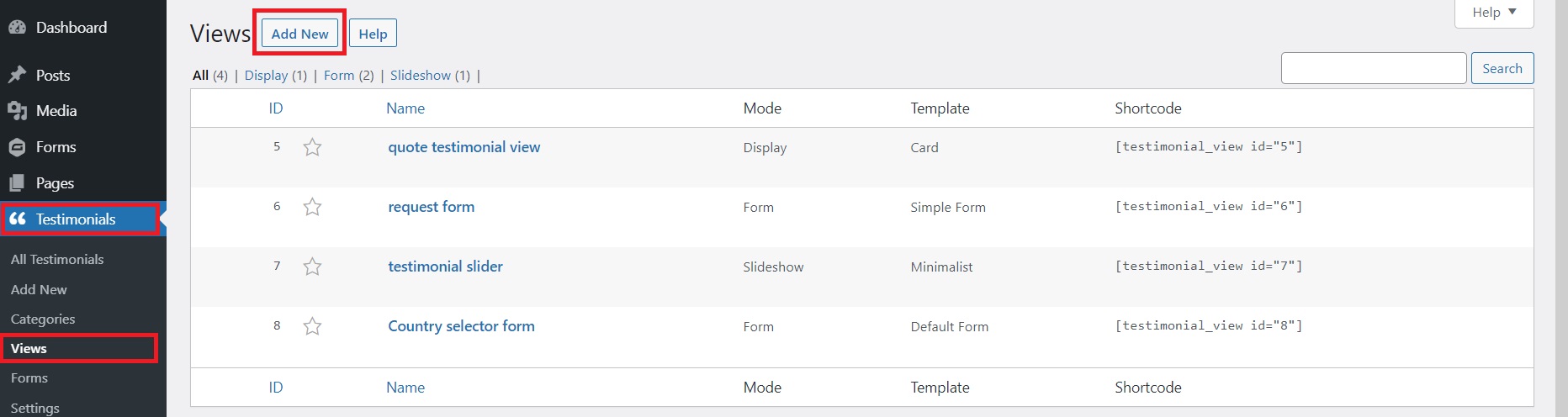Click the Media library icon
This screenshot has height=417, width=1568.
point(17,111)
